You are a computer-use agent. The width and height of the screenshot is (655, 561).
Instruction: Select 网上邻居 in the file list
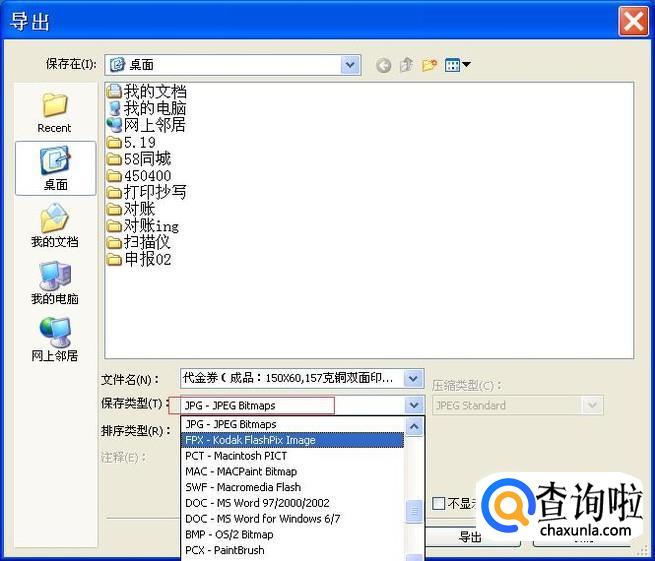click(146, 125)
